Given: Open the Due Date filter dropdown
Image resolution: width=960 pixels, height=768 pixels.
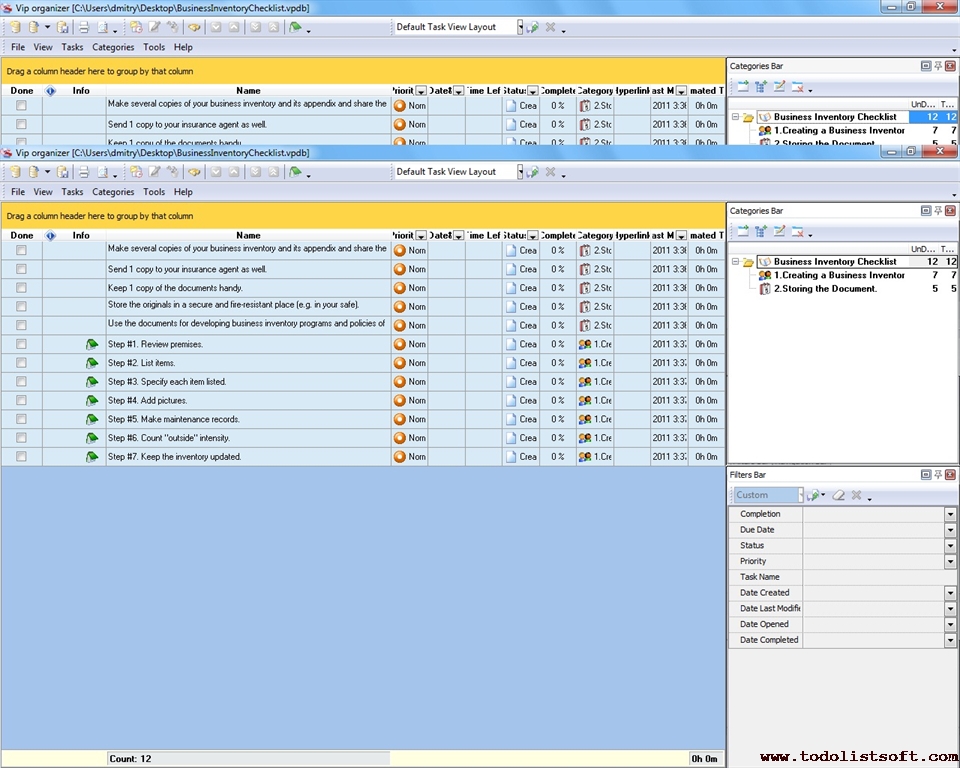Looking at the screenshot, I should (950, 530).
